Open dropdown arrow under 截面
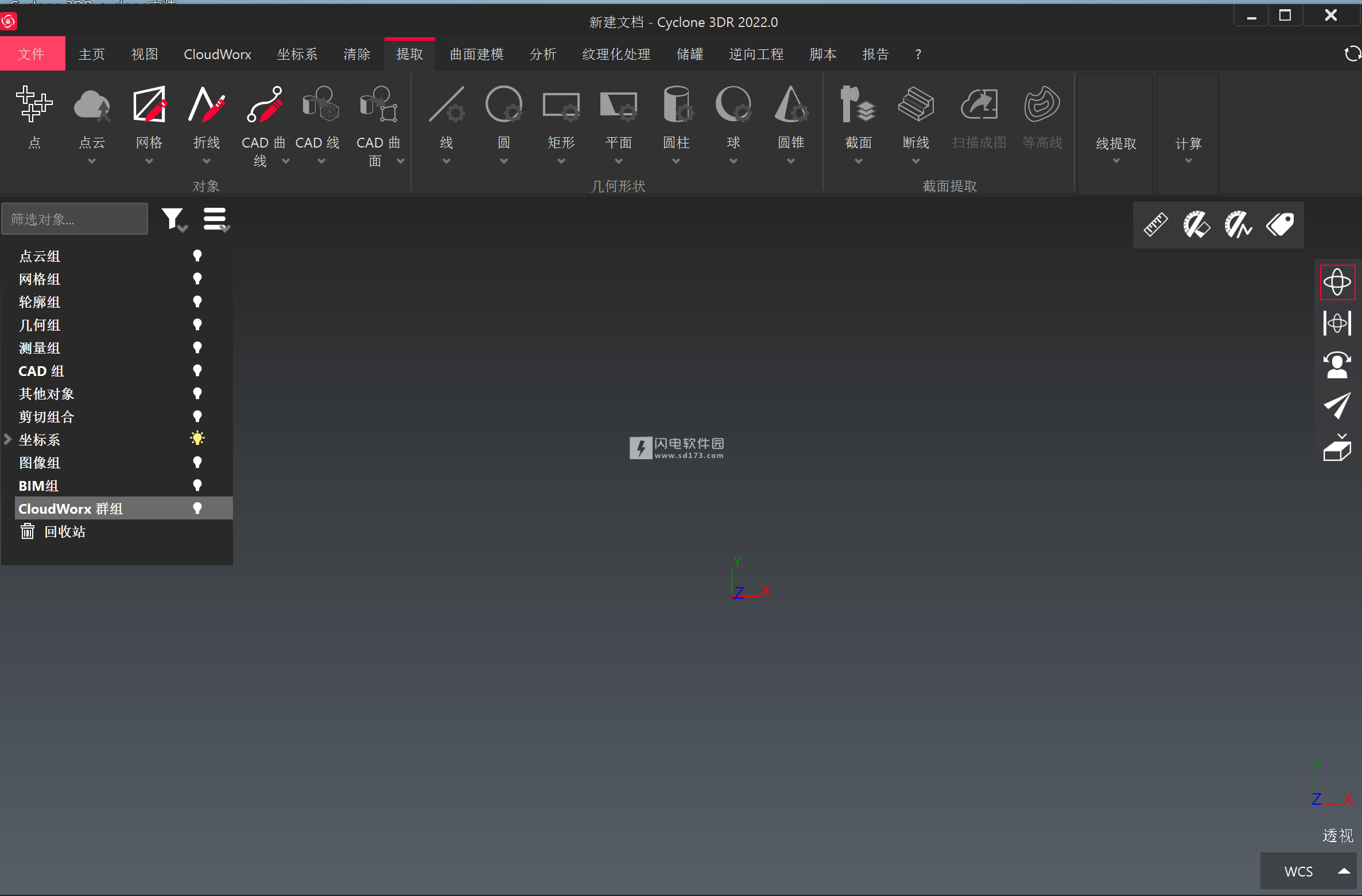 (x=859, y=161)
